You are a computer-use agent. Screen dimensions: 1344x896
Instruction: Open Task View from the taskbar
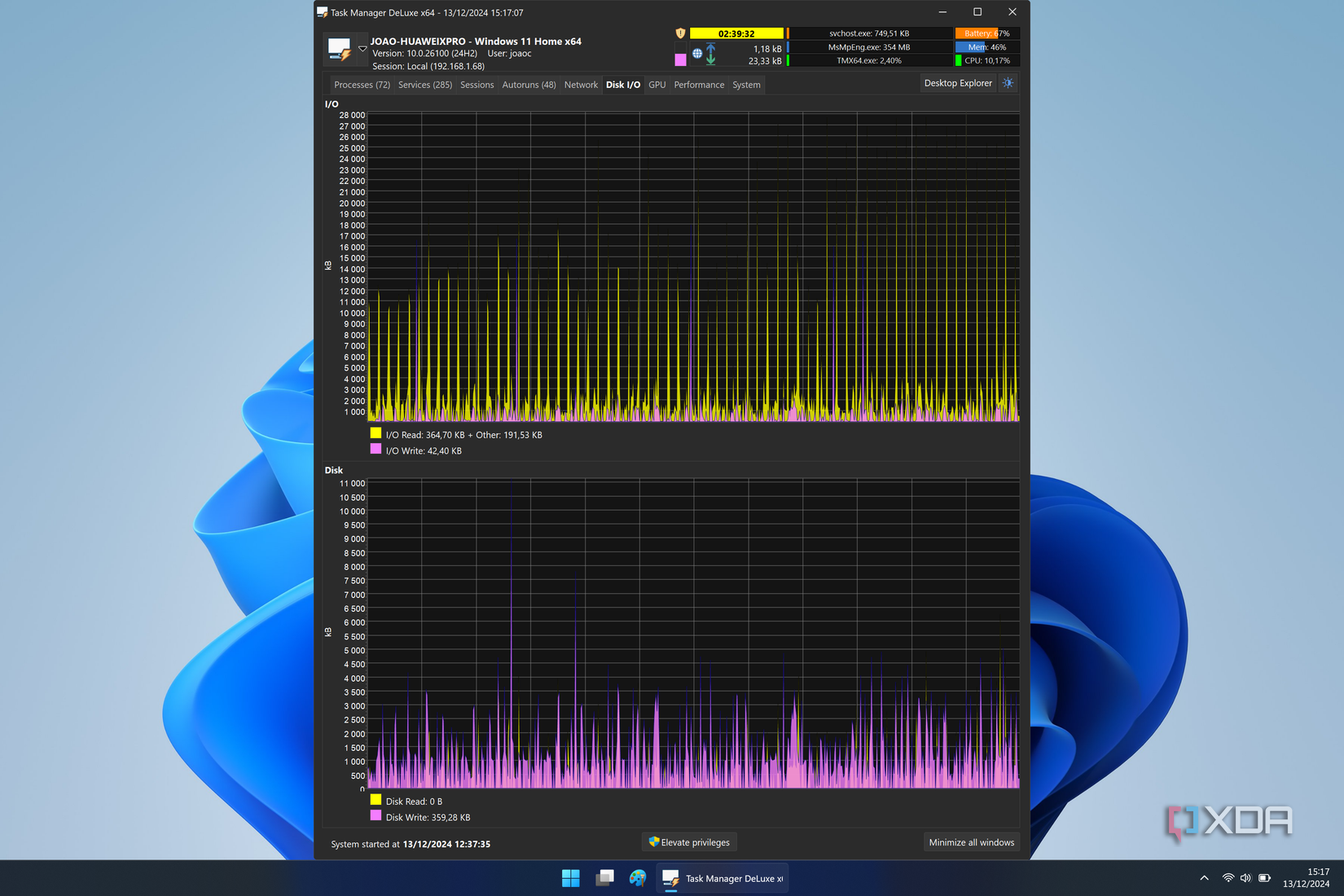[x=604, y=877]
